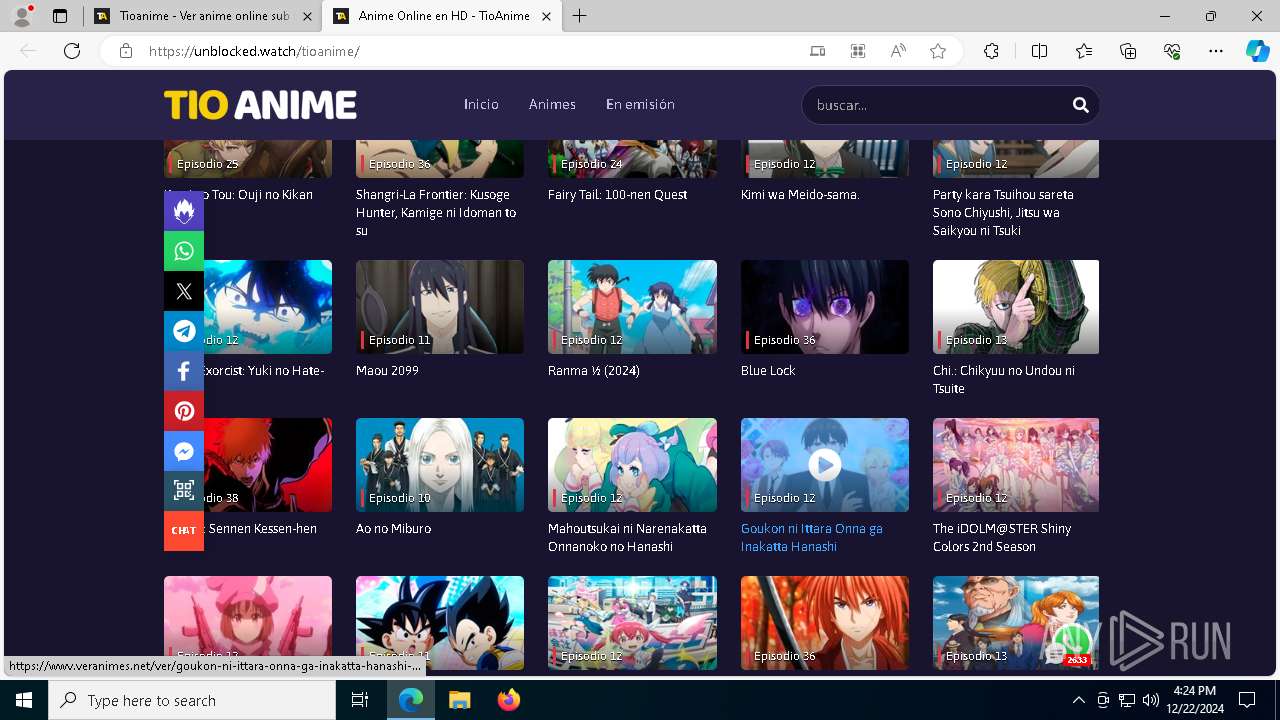Open Windows Start menu

24,700
